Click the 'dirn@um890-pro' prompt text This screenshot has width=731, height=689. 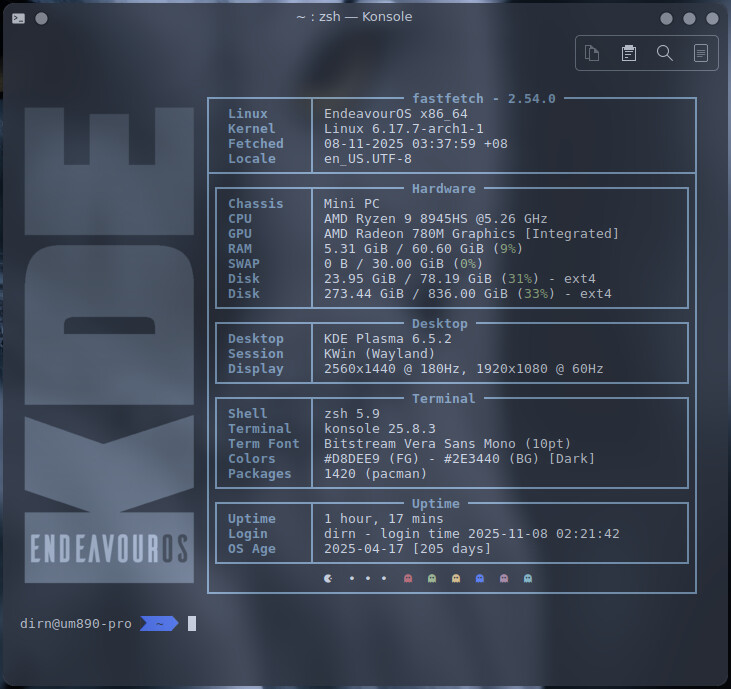click(x=76, y=624)
